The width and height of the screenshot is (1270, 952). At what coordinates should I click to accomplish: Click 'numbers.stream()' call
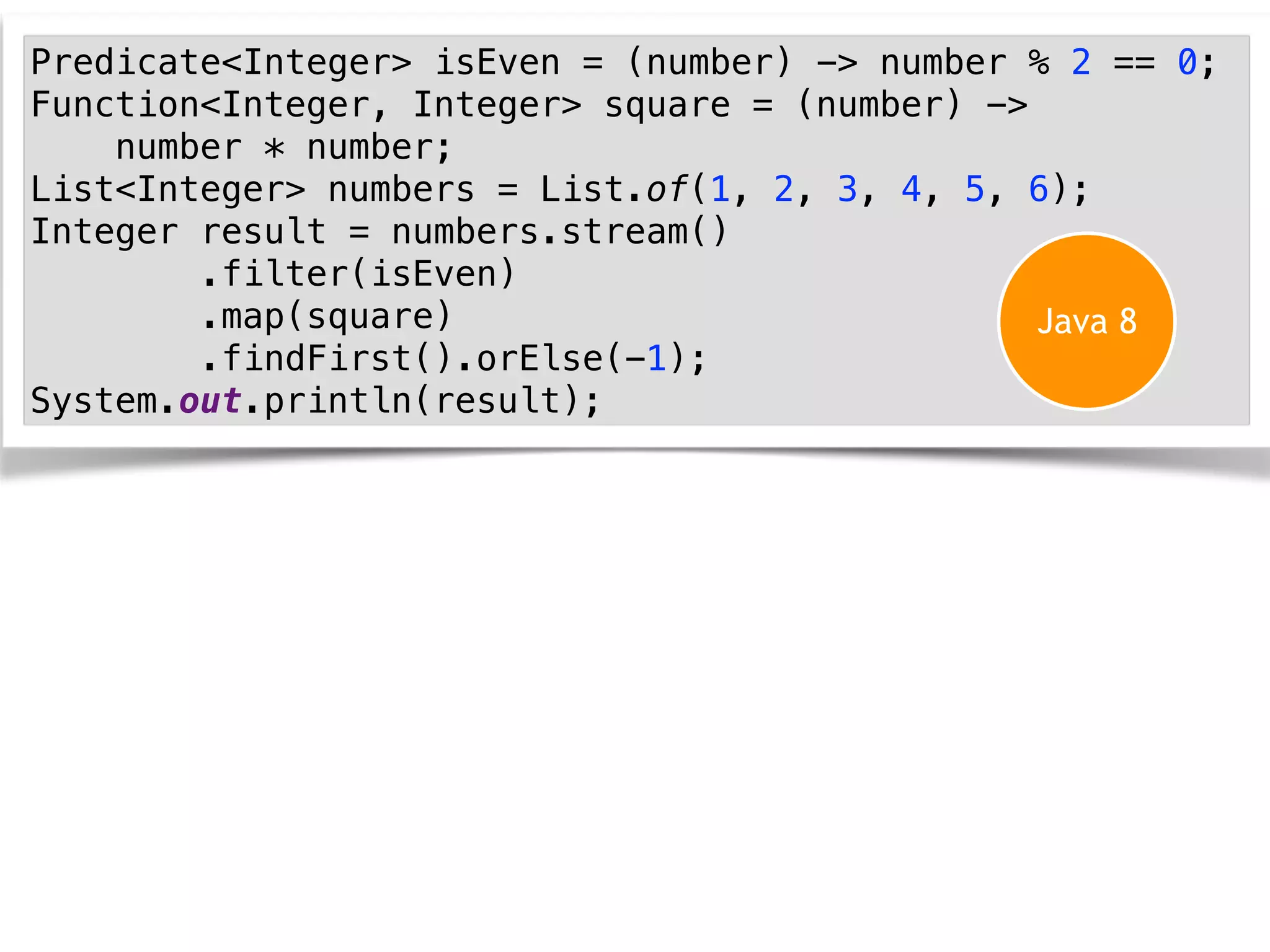(559, 232)
